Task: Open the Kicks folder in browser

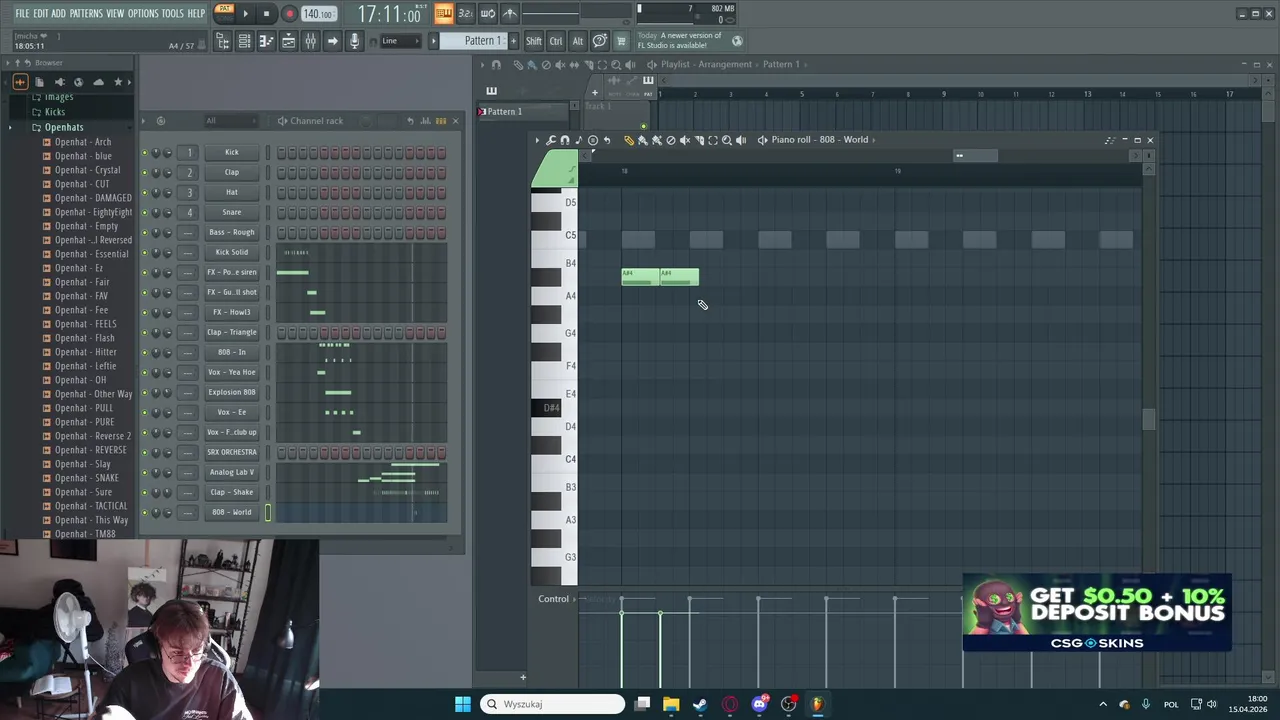Action: click(55, 112)
